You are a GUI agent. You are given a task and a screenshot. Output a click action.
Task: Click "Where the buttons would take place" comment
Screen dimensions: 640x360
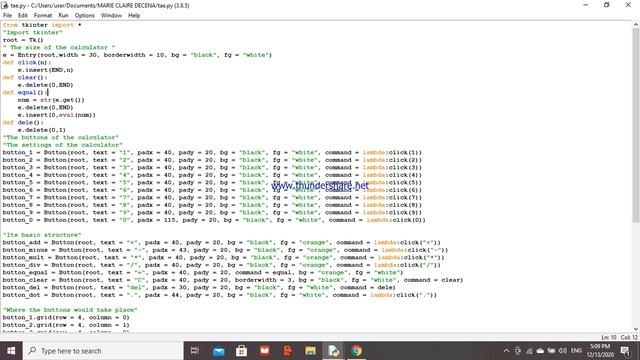(70, 310)
